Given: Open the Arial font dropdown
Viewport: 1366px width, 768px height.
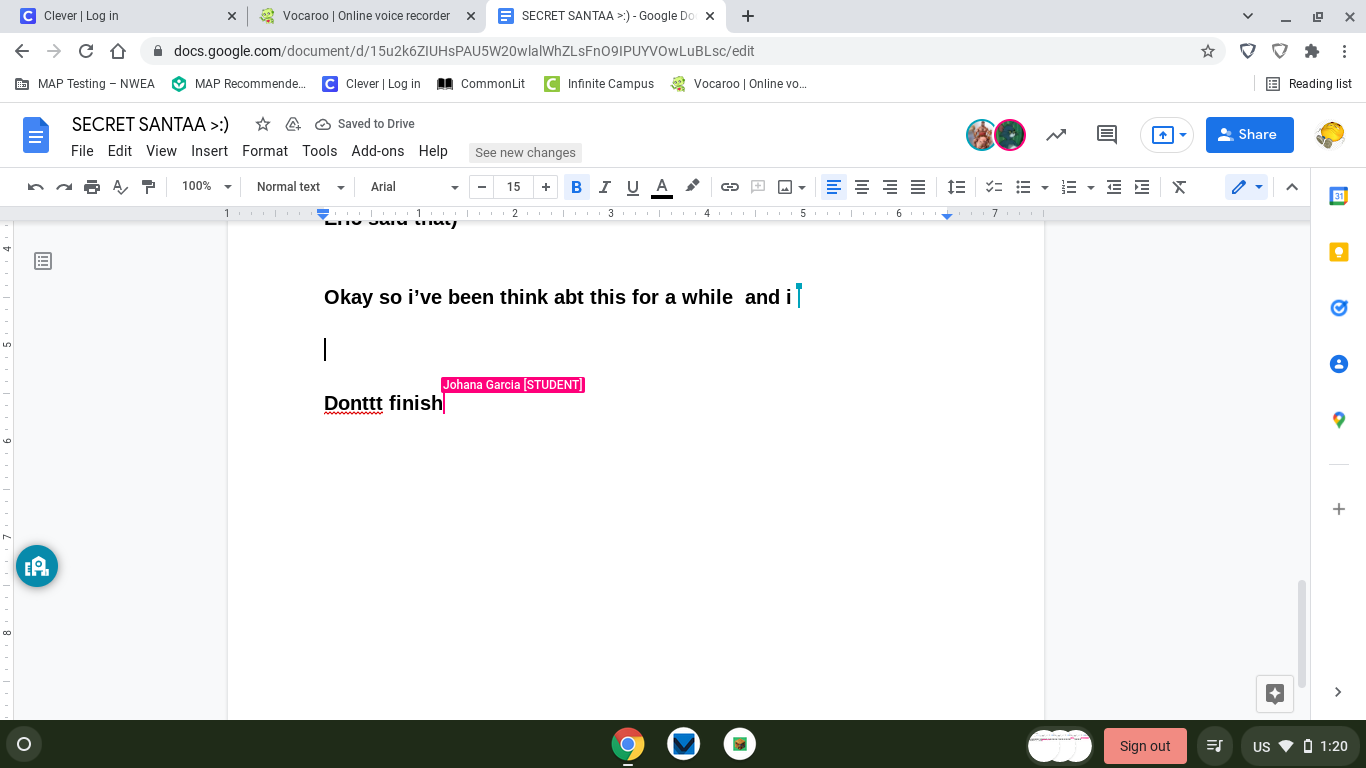Looking at the screenshot, I should [414, 187].
